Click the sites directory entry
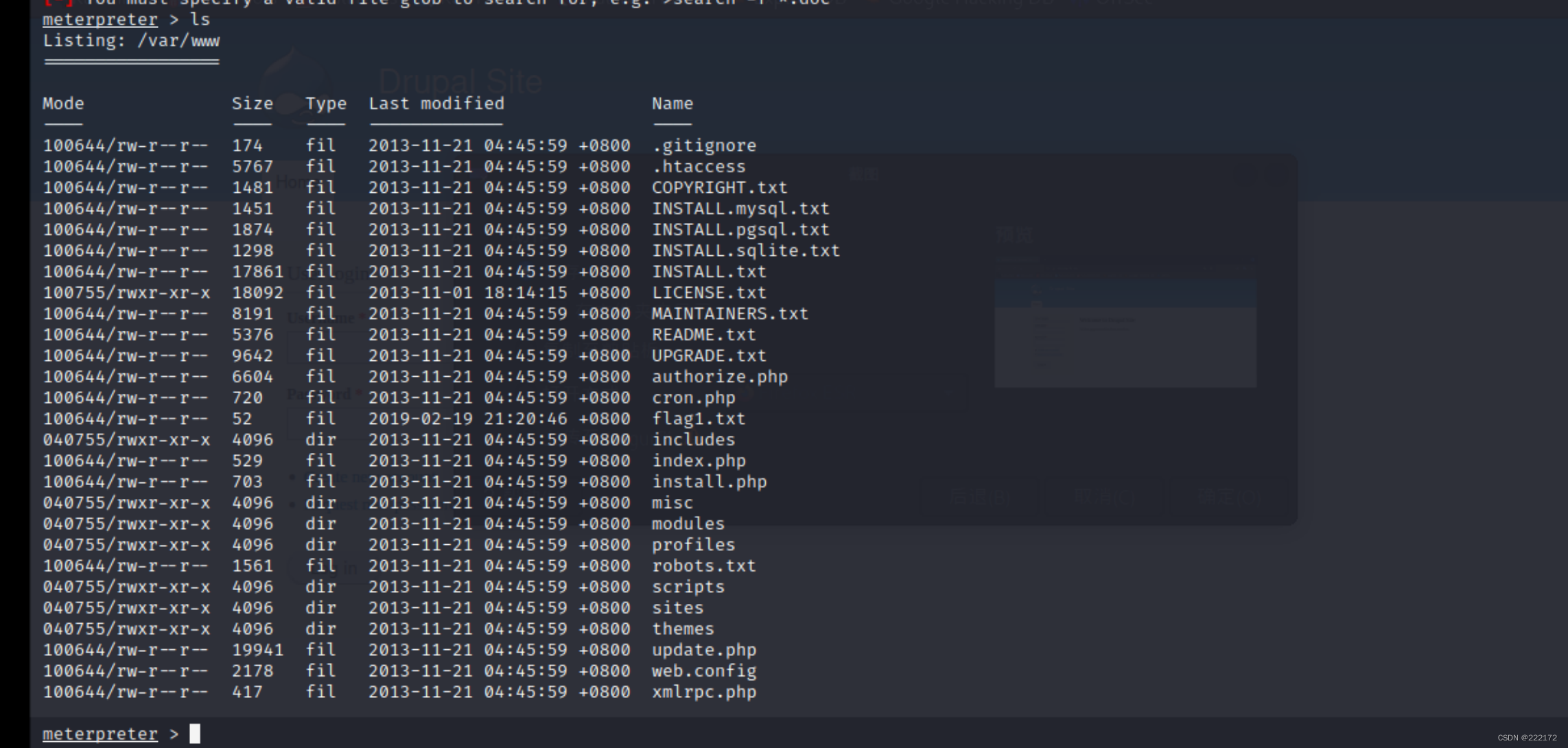Viewport: 1568px width, 748px height. tap(677, 608)
